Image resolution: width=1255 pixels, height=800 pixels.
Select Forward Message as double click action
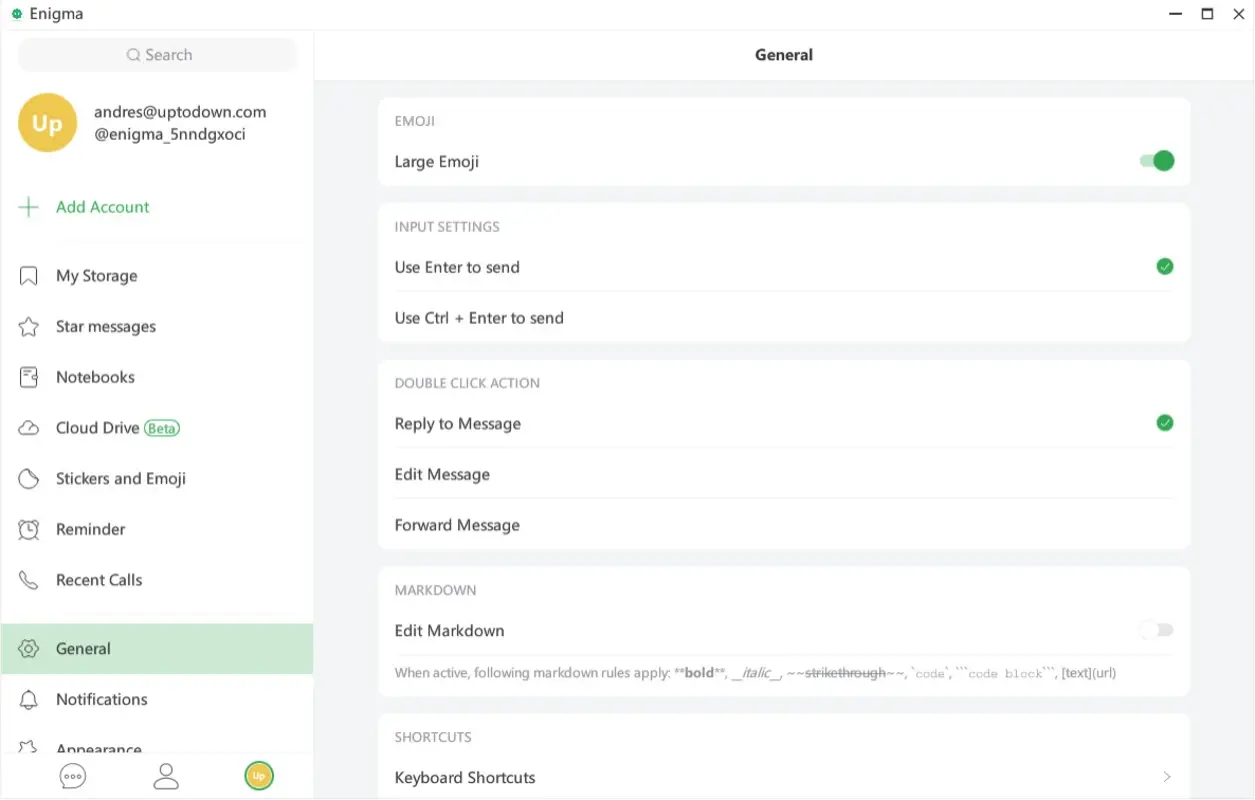point(457,524)
